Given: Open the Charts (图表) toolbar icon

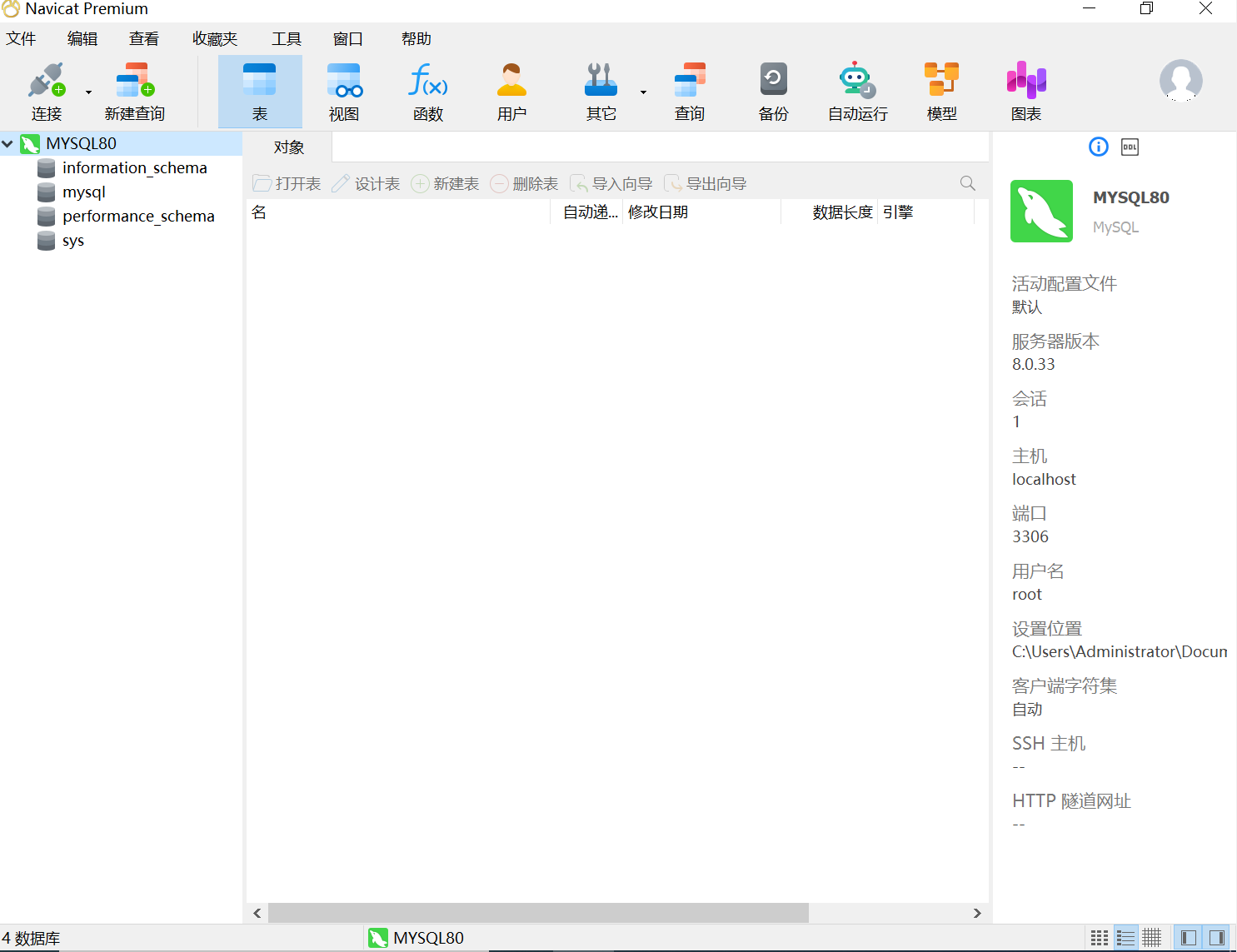Looking at the screenshot, I should pyautogui.click(x=1025, y=82).
